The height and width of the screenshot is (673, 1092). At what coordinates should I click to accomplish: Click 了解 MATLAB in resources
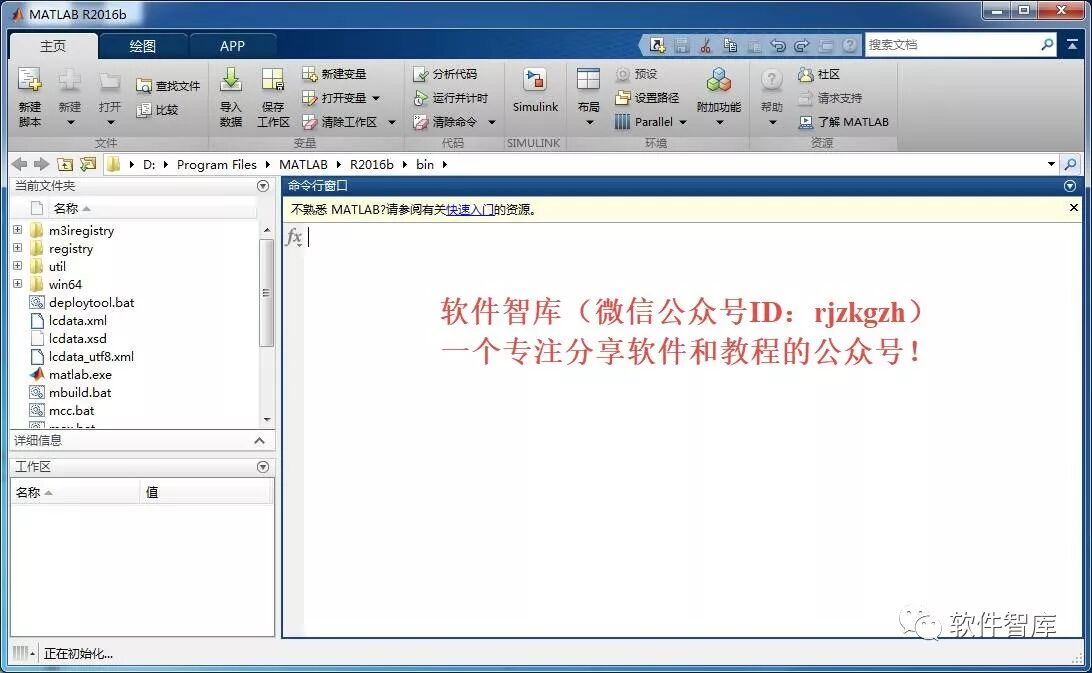[843, 122]
